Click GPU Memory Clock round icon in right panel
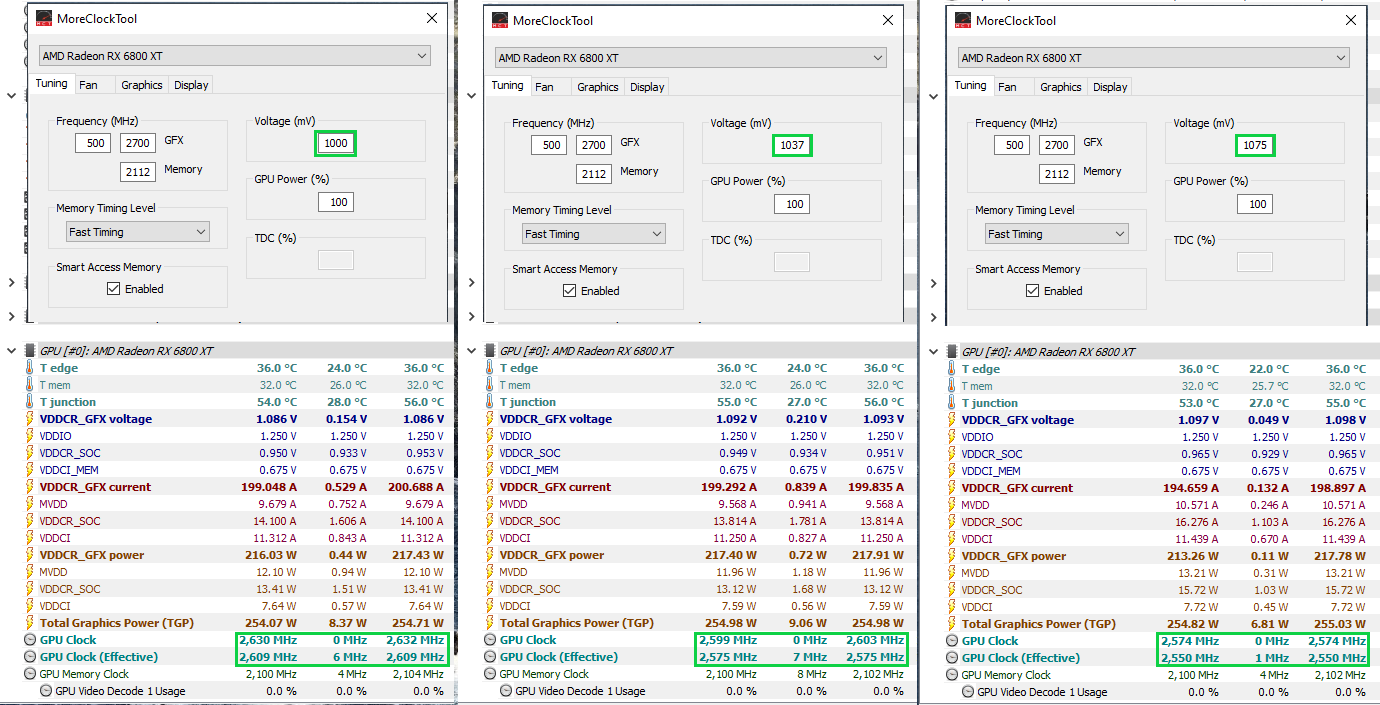 pos(951,675)
